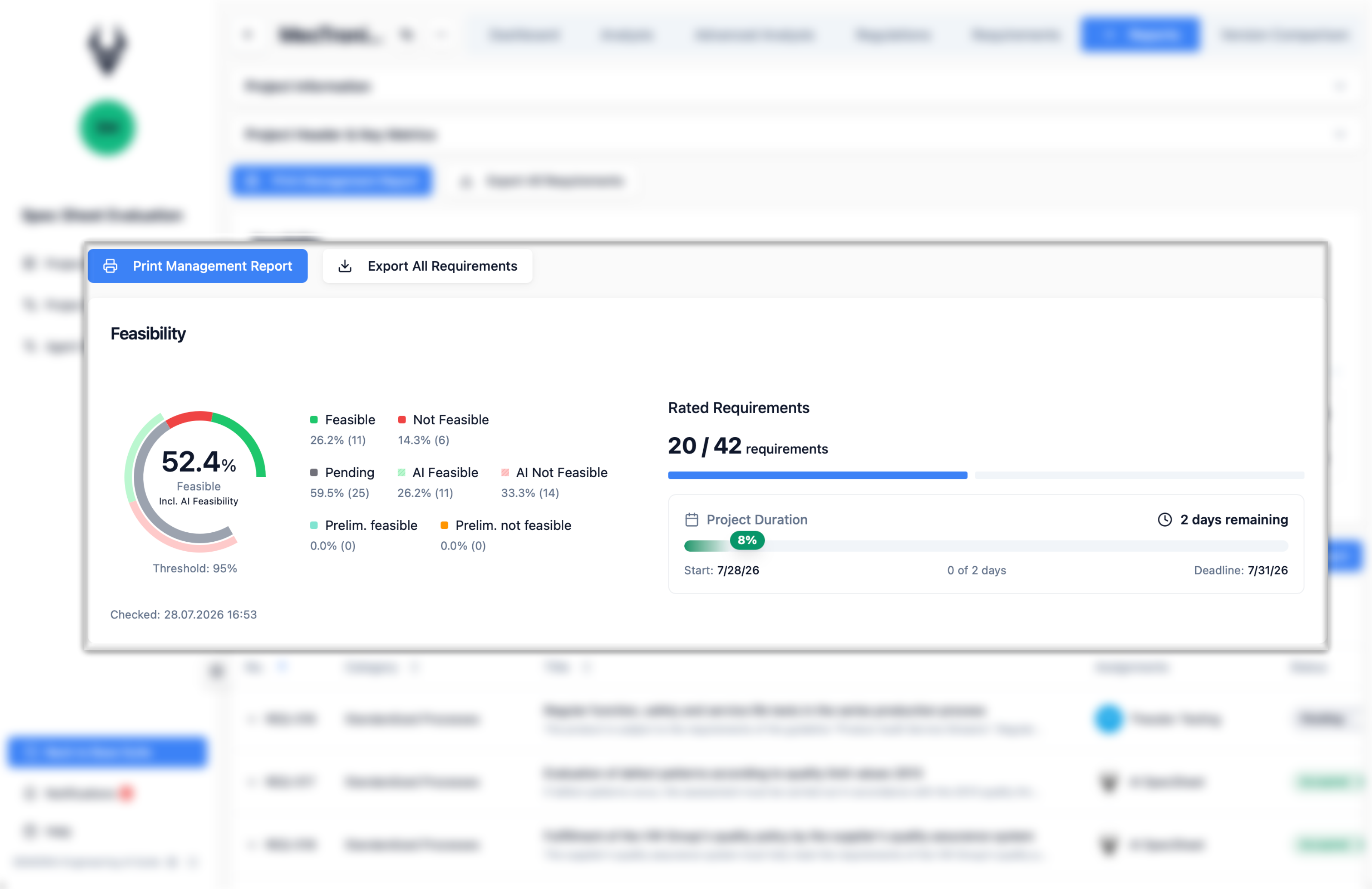
Task: Open the blurred green user avatar
Action: point(107,128)
